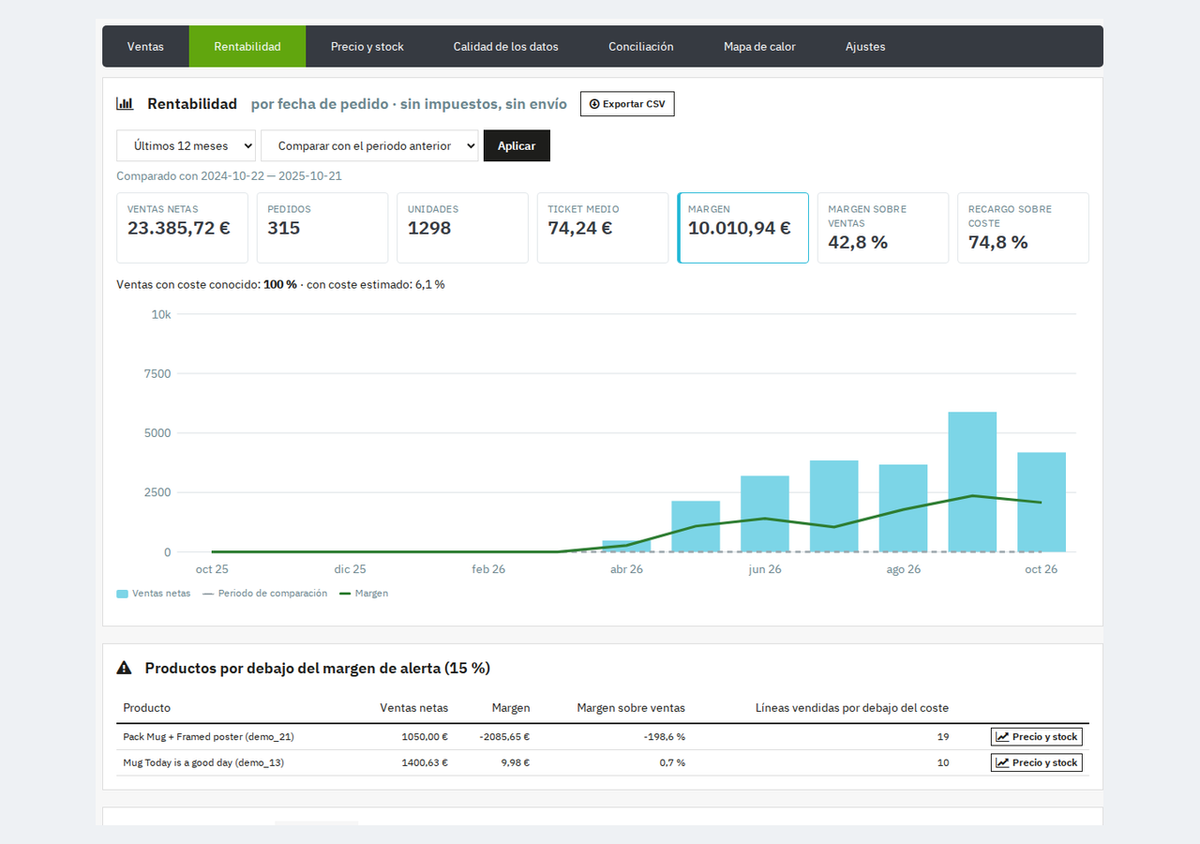The image size is (1200, 844).
Task: Switch to Mapa de calor tab
Action: [760, 47]
